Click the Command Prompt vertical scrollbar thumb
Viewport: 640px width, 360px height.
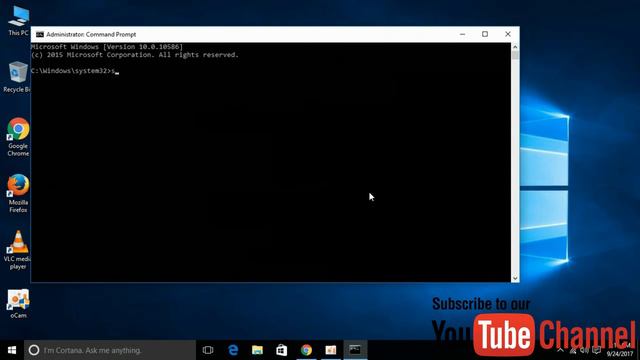point(515,56)
